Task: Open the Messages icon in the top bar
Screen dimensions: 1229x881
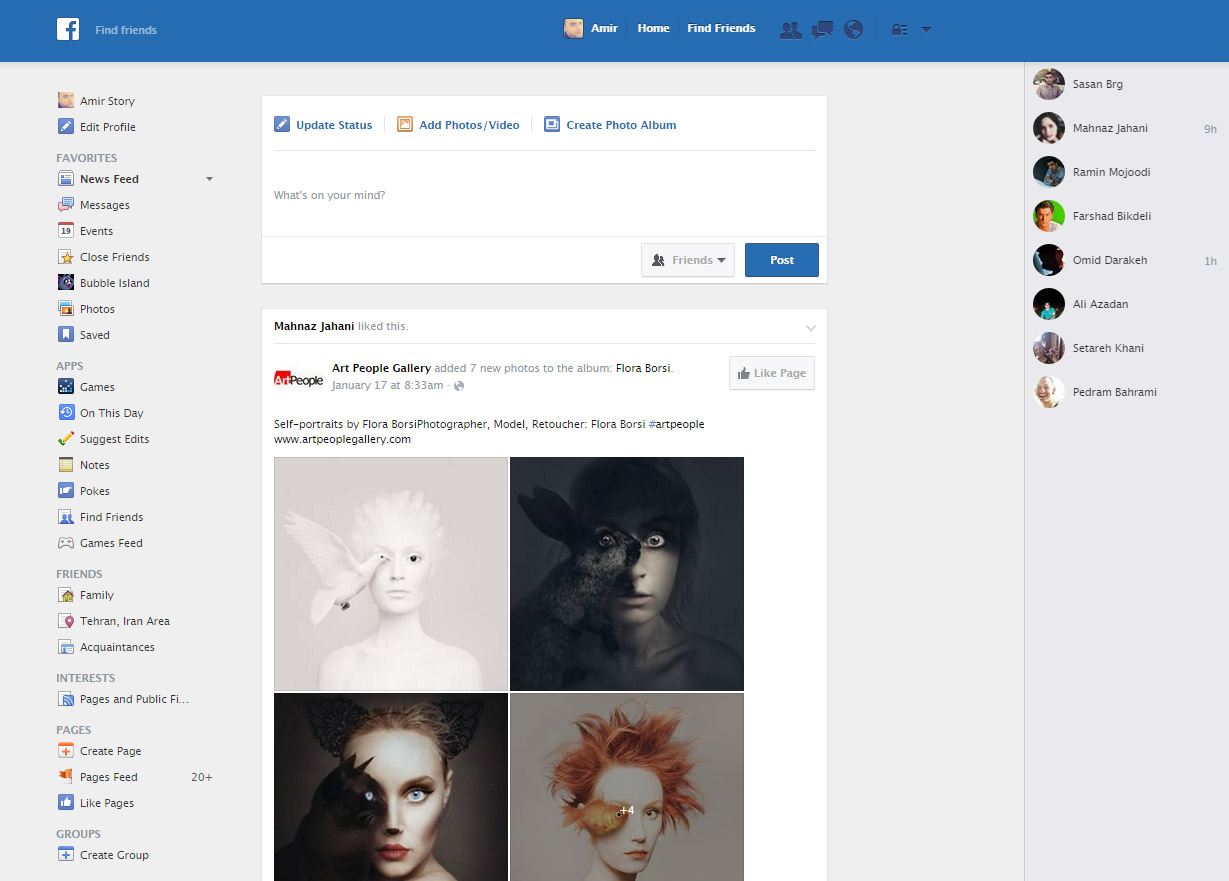Action: tap(822, 29)
